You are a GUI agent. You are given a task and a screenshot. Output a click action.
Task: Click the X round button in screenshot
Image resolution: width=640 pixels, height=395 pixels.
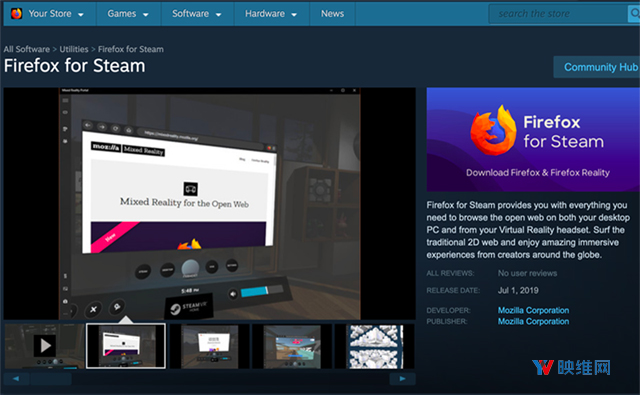93,309
